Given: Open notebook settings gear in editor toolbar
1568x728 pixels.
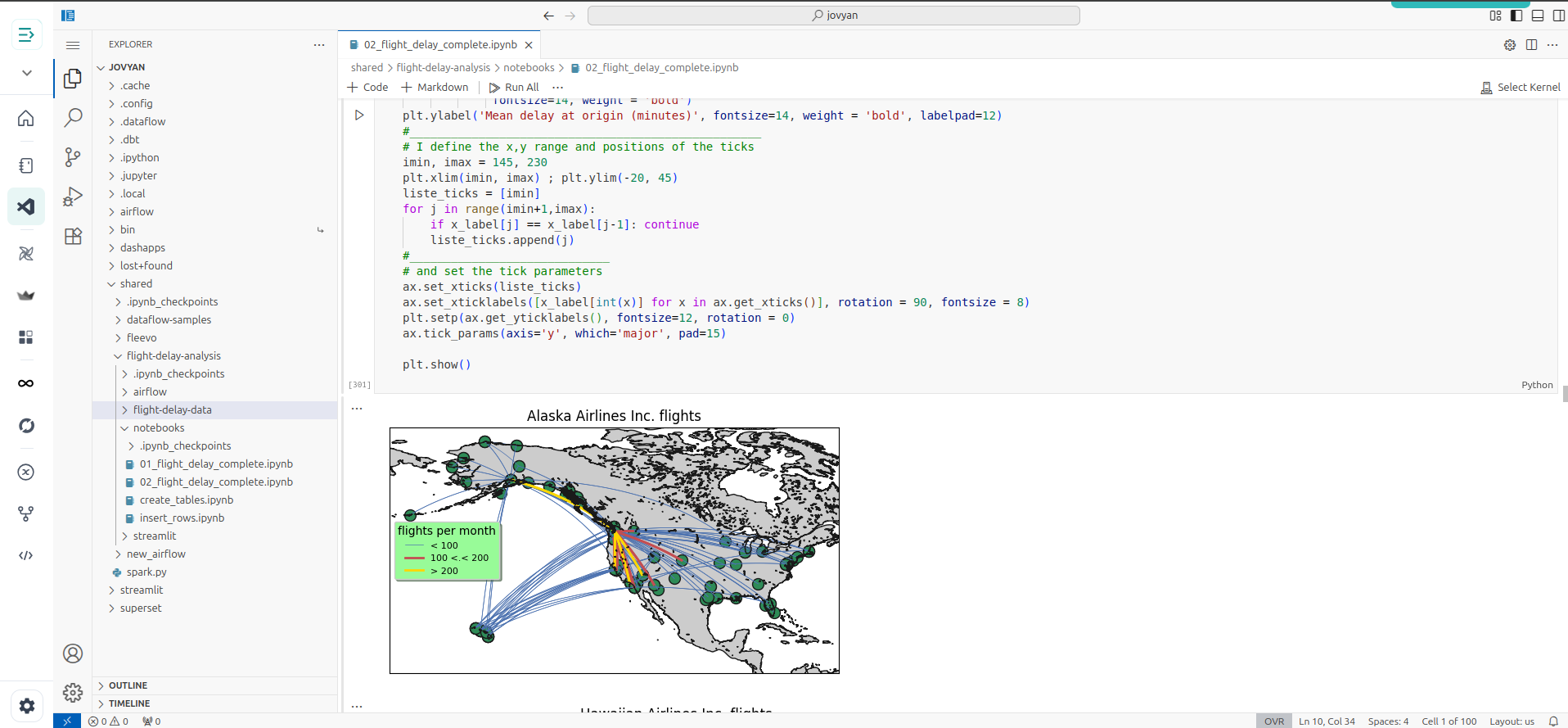Looking at the screenshot, I should tap(1510, 45).
